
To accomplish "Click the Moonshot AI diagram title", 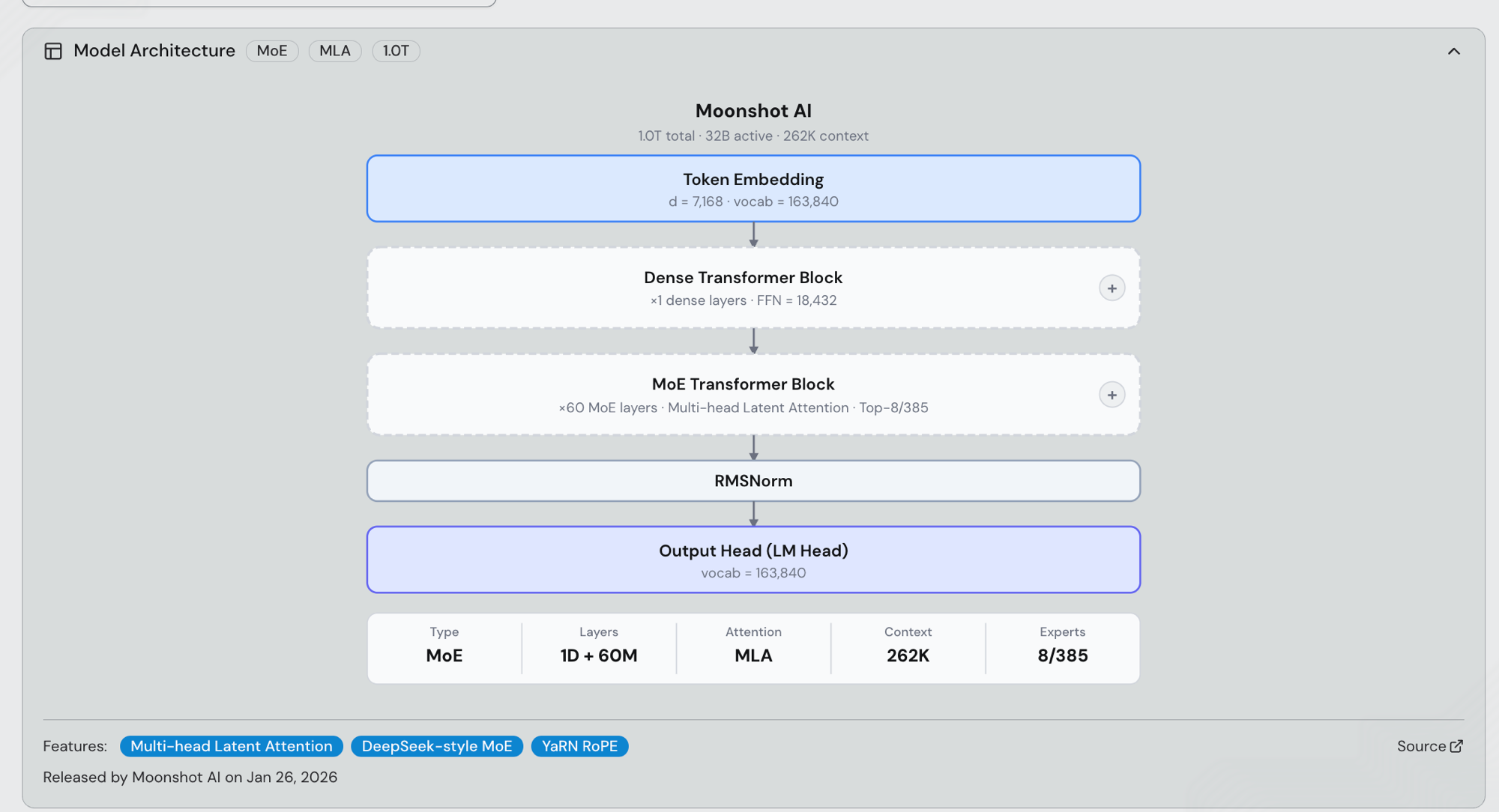I will pyautogui.click(x=753, y=111).
